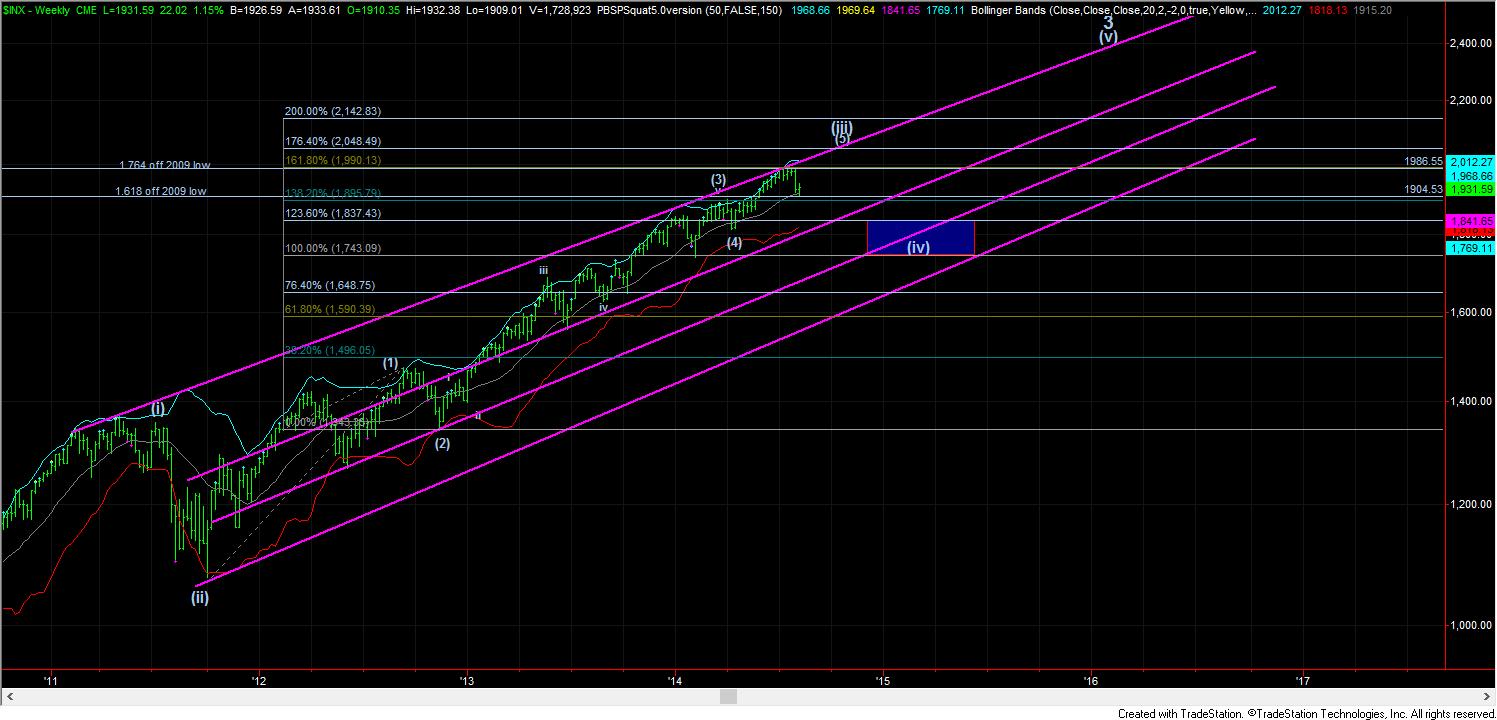This screenshot has width=1497, height=720.
Task: Click the 2,200.00 price axis label
Action: coord(1469,100)
